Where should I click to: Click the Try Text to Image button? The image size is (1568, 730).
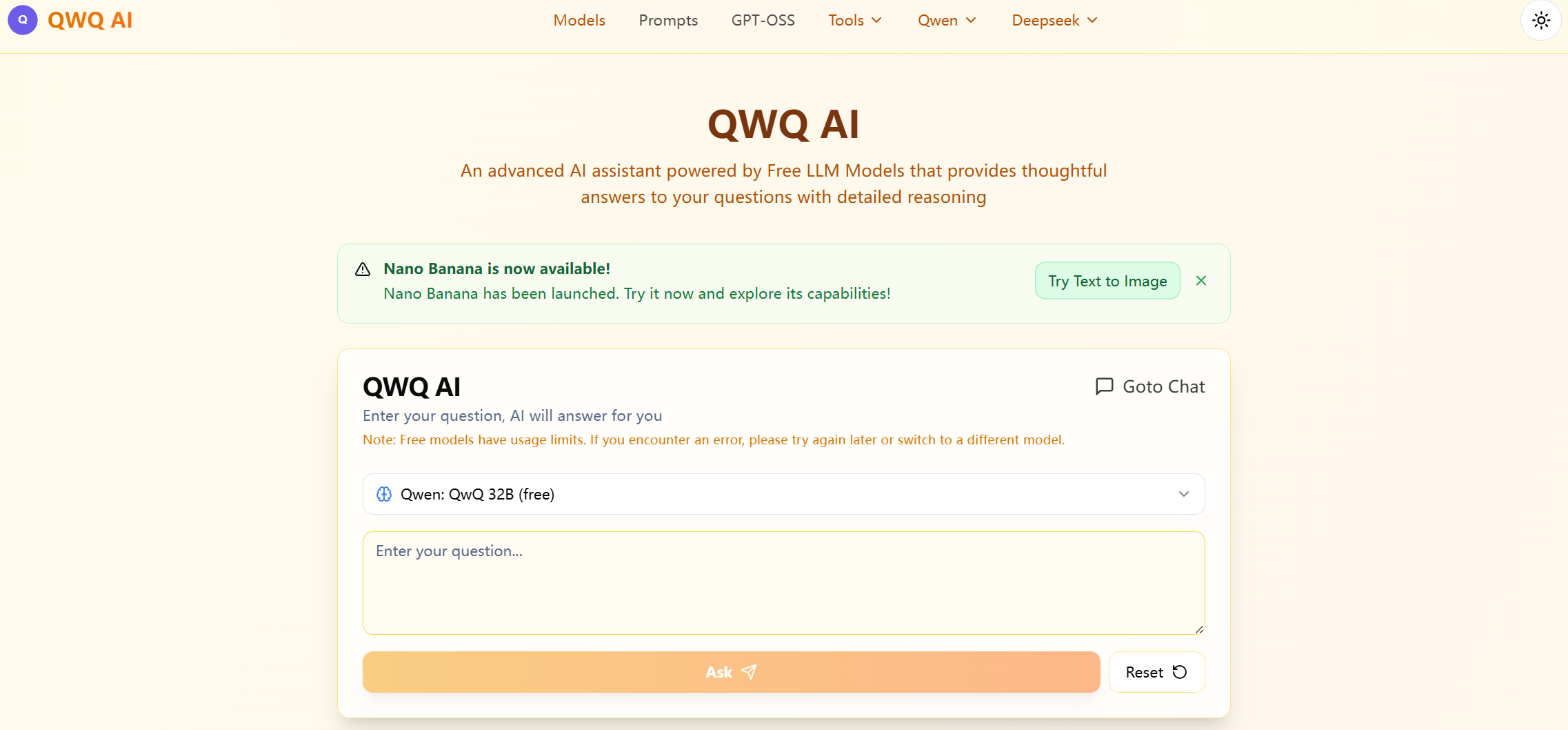1106,281
